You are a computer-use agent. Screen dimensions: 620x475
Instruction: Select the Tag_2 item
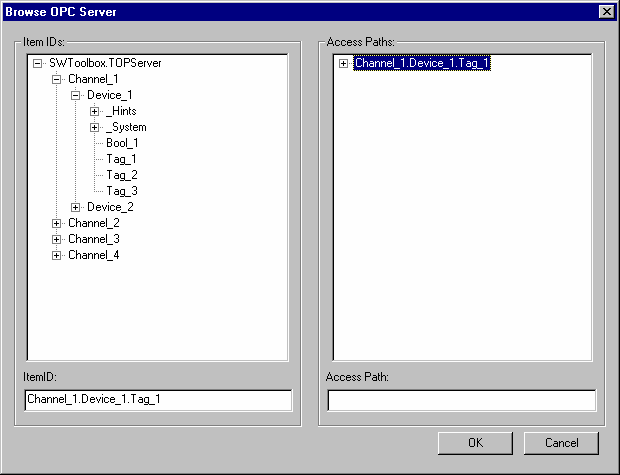[122, 175]
